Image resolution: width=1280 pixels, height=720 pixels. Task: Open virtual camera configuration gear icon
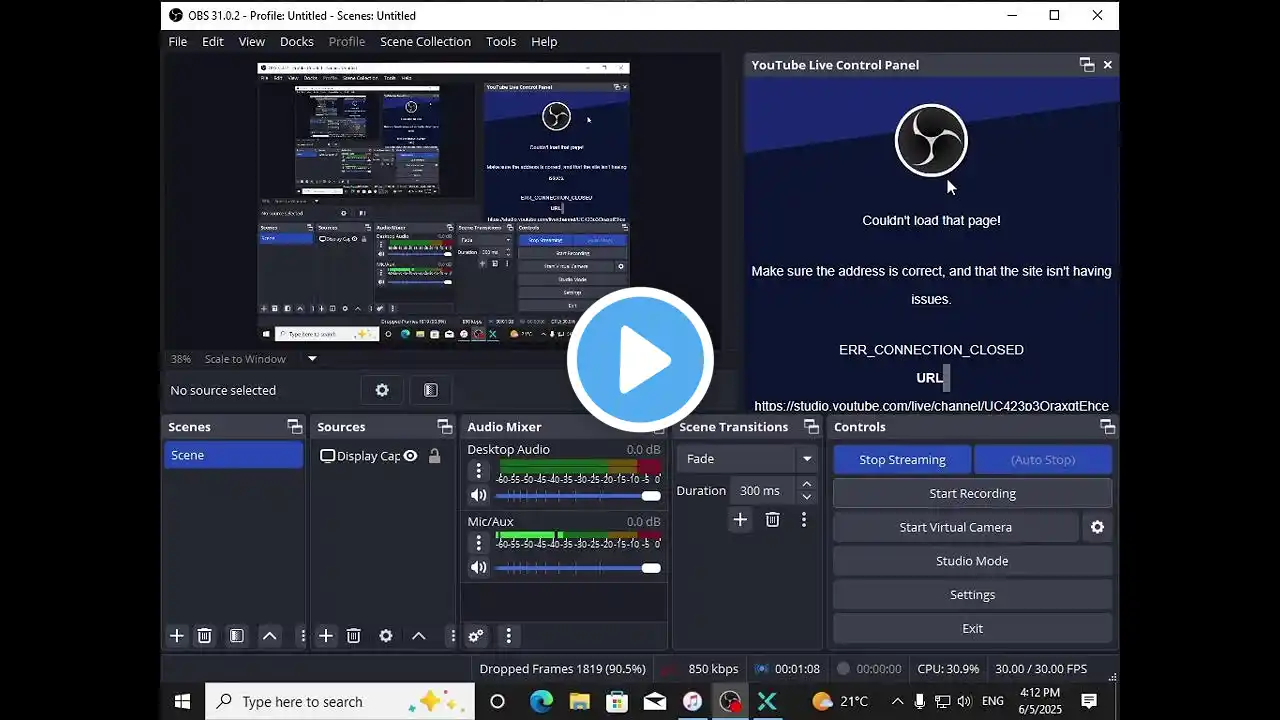1097,527
